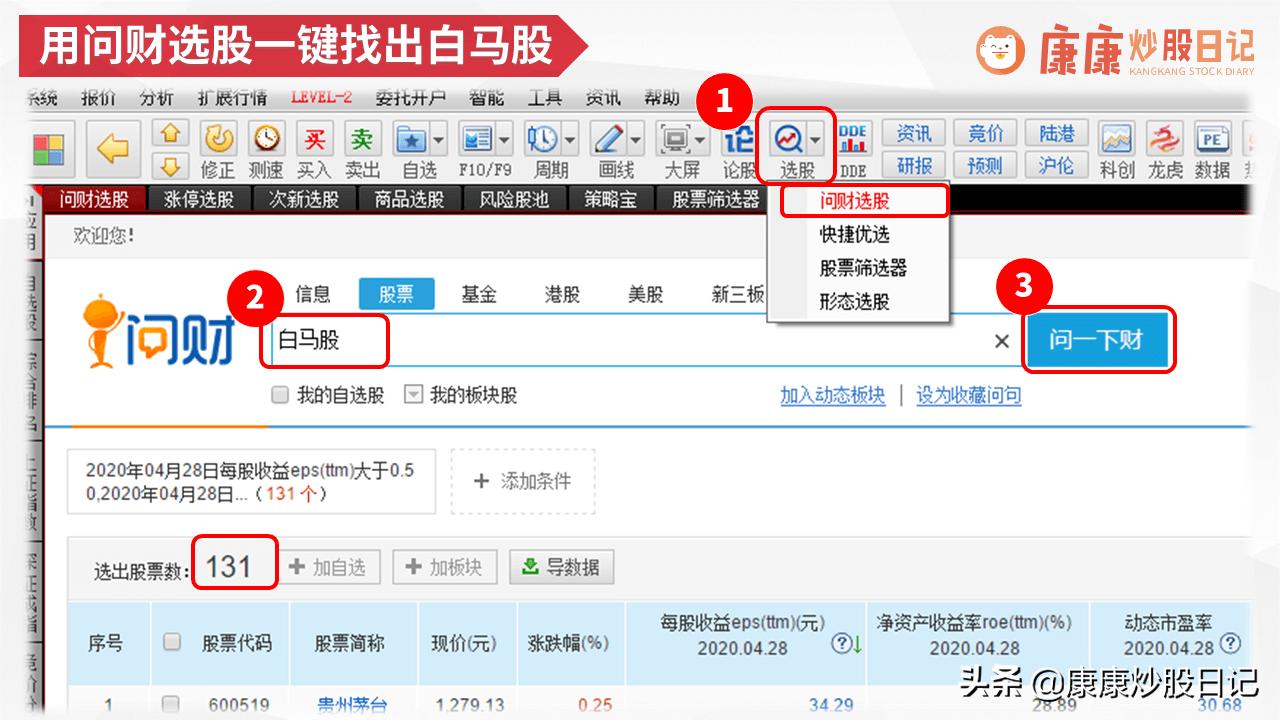This screenshot has height=720, width=1280.
Task: Click the 周期 period clock icon
Action: click(x=538, y=140)
